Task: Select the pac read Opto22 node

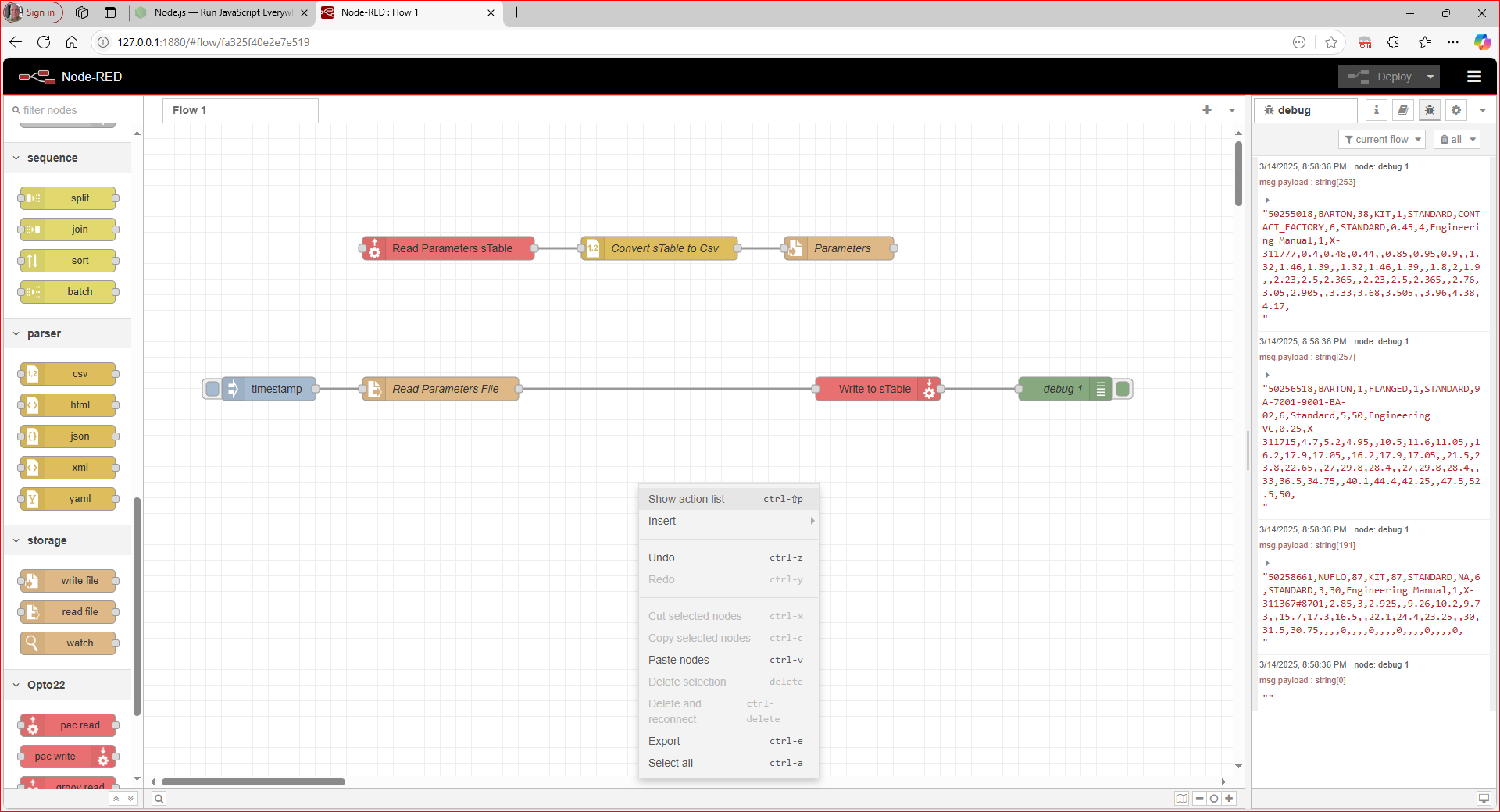Action: click(x=69, y=725)
